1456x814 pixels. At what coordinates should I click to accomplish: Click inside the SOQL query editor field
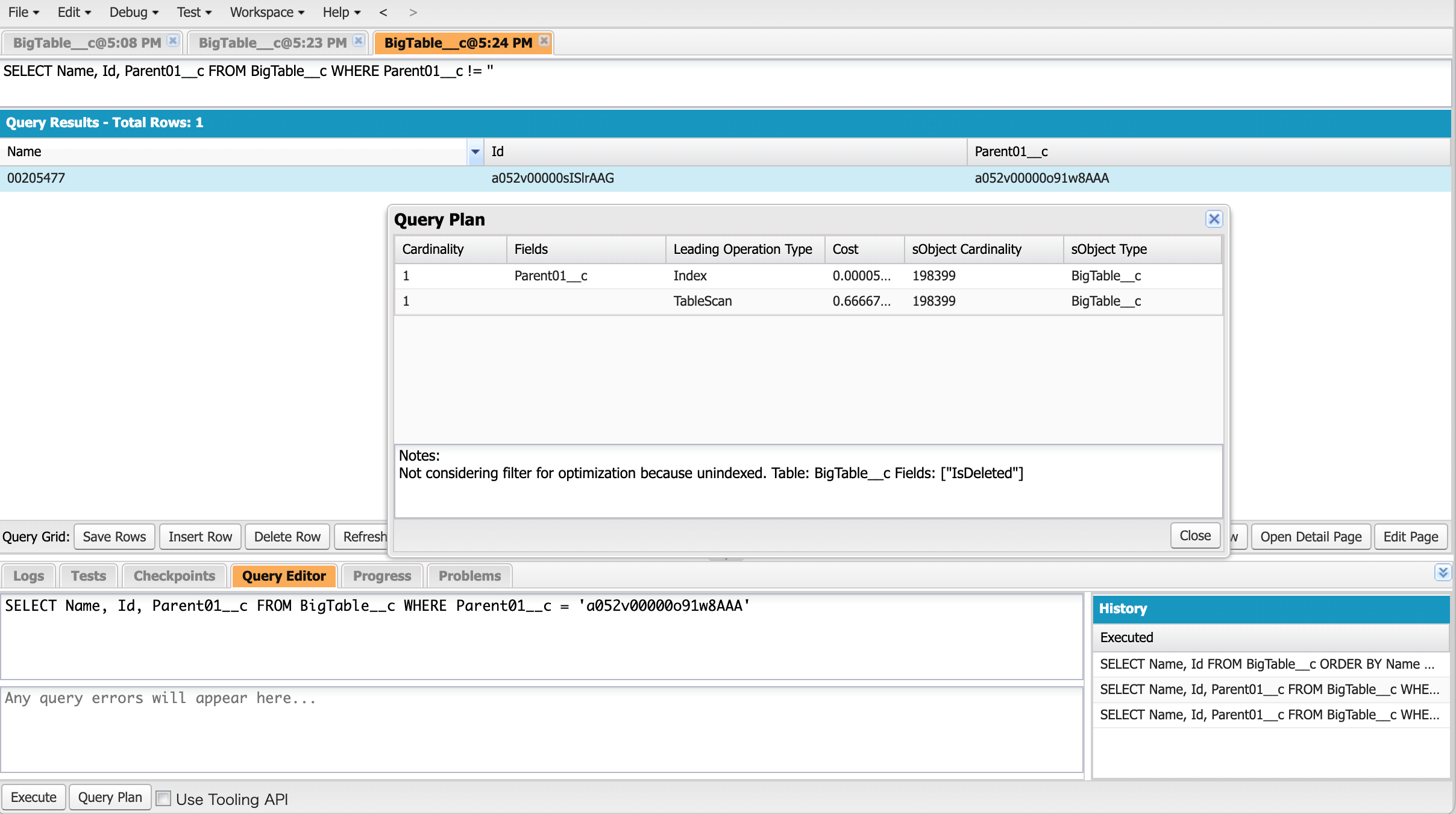[541, 636]
